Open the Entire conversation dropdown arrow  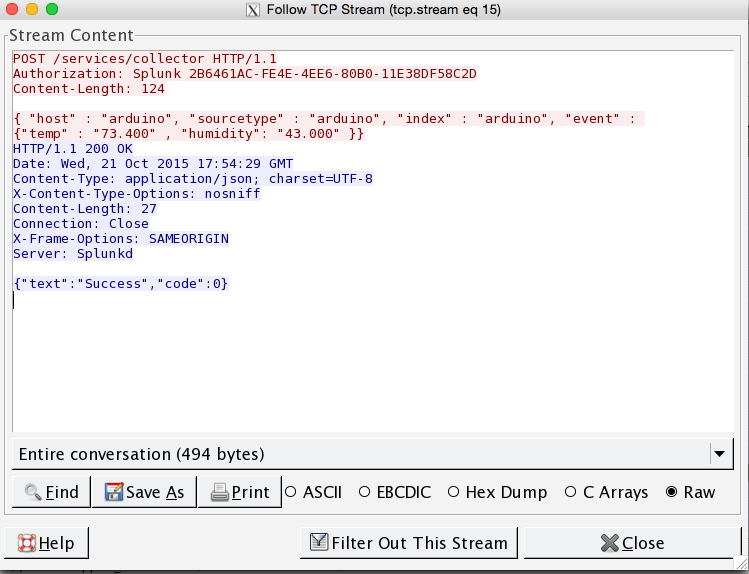coord(720,454)
